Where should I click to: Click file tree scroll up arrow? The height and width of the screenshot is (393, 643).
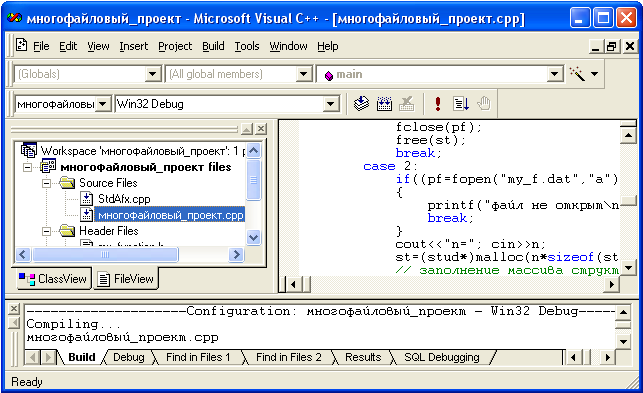253,151
